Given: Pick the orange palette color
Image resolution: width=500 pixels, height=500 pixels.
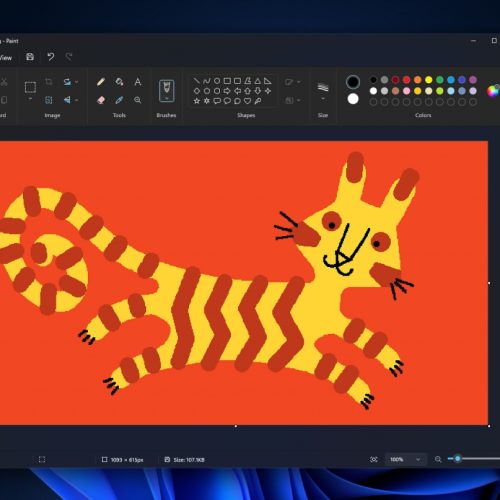Looking at the screenshot, I should click(418, 80).
